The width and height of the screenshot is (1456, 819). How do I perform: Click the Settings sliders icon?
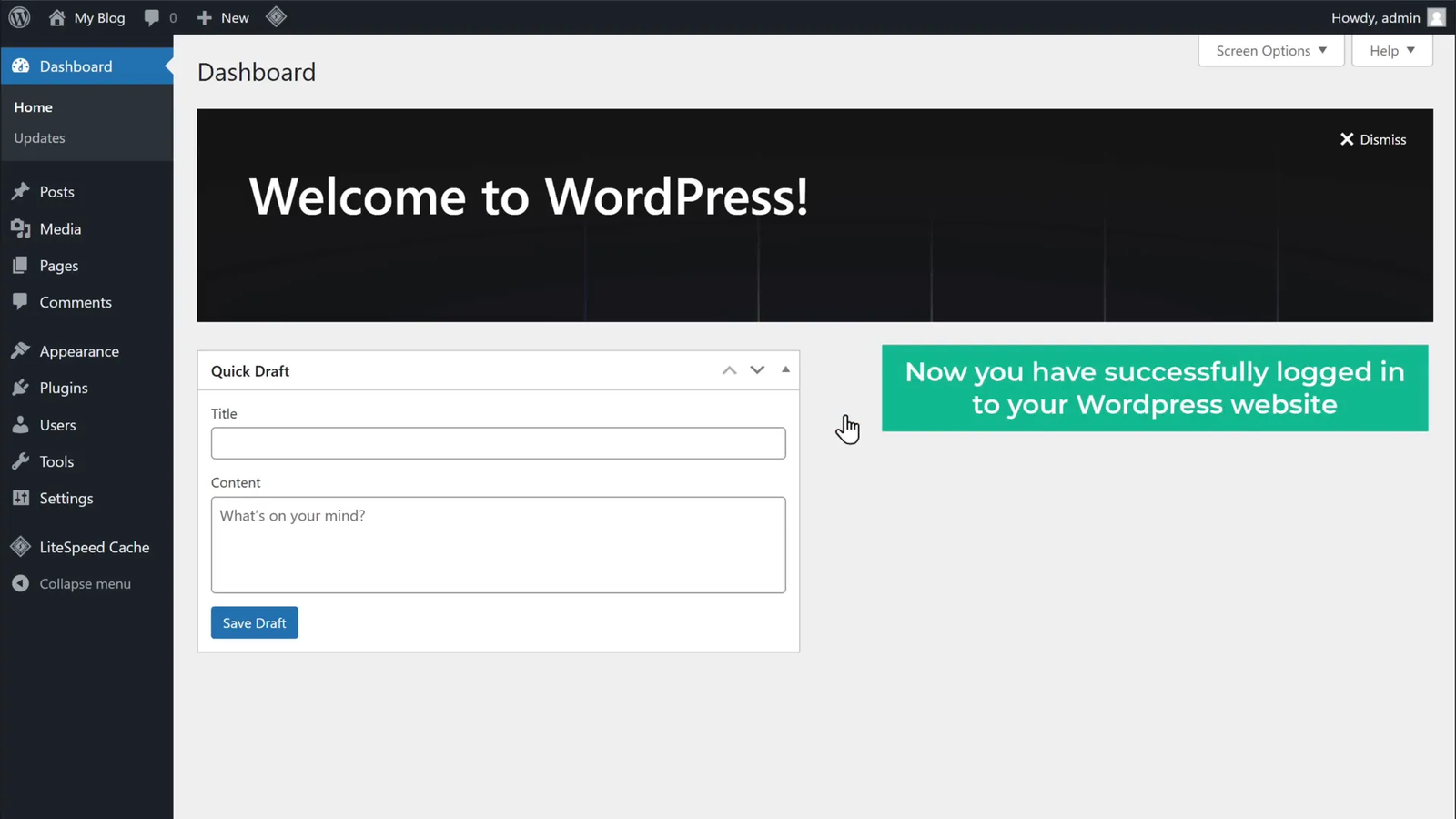(20, 498)
